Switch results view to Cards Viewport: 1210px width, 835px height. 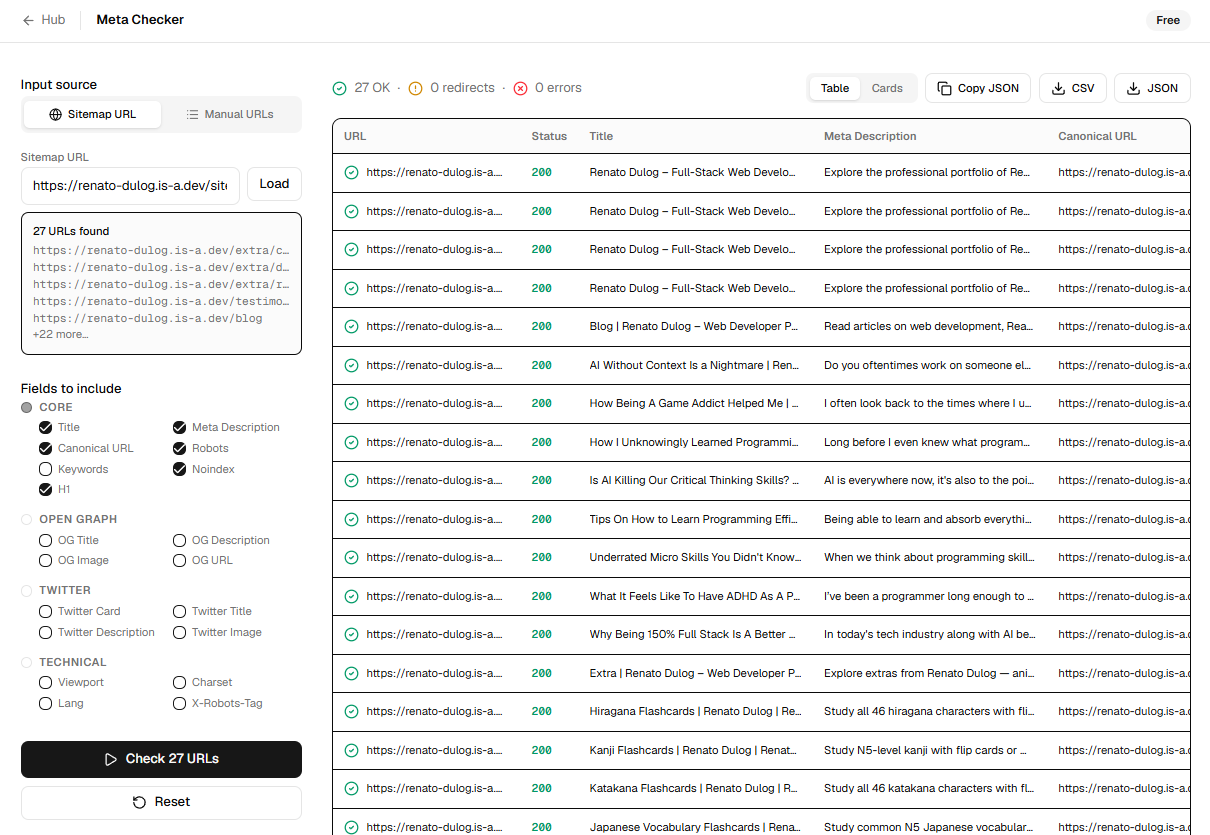coord(887,88)
